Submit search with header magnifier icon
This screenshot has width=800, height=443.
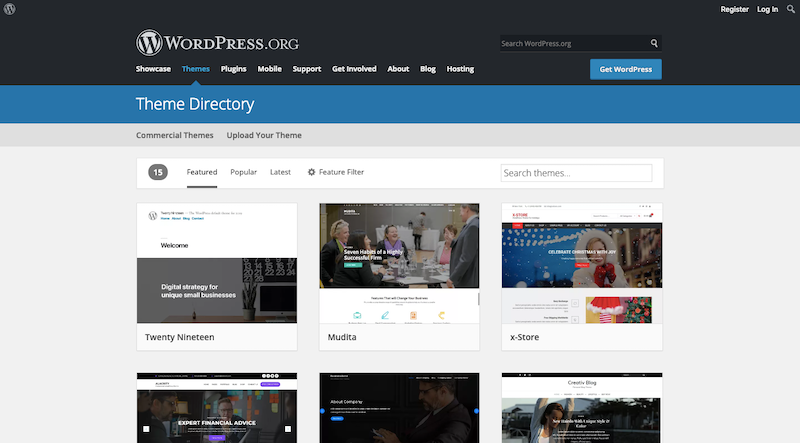point(654,43)
